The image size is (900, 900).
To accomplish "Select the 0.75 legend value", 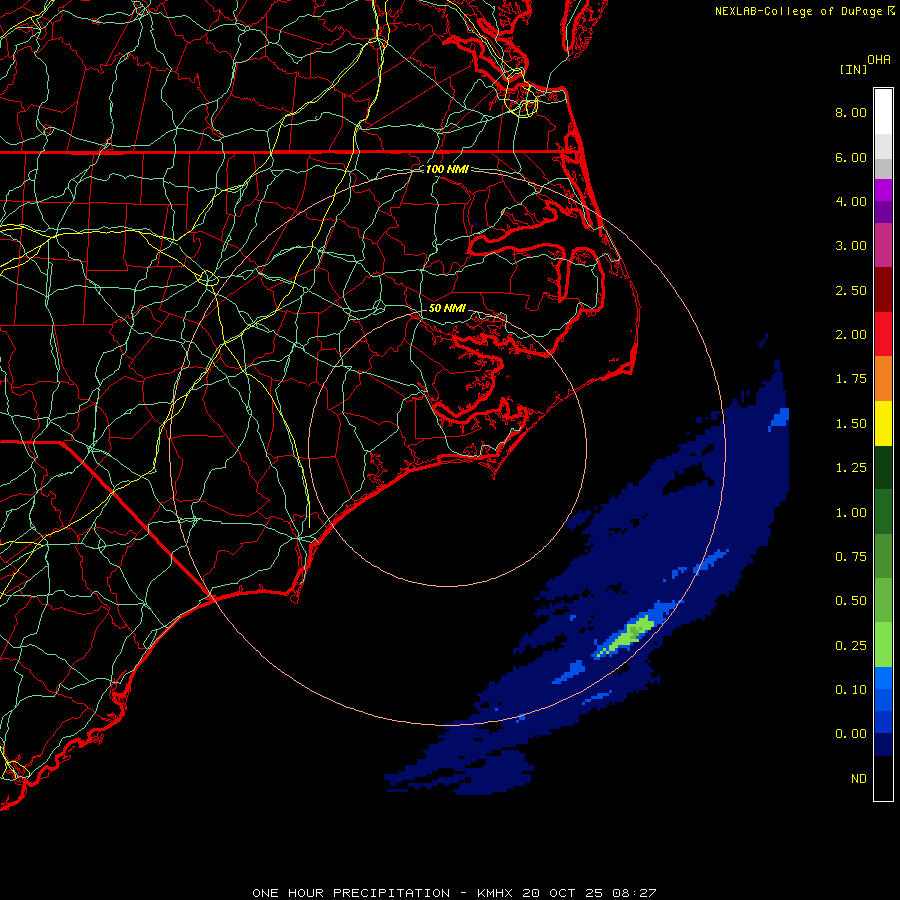I will coord(851,557).
